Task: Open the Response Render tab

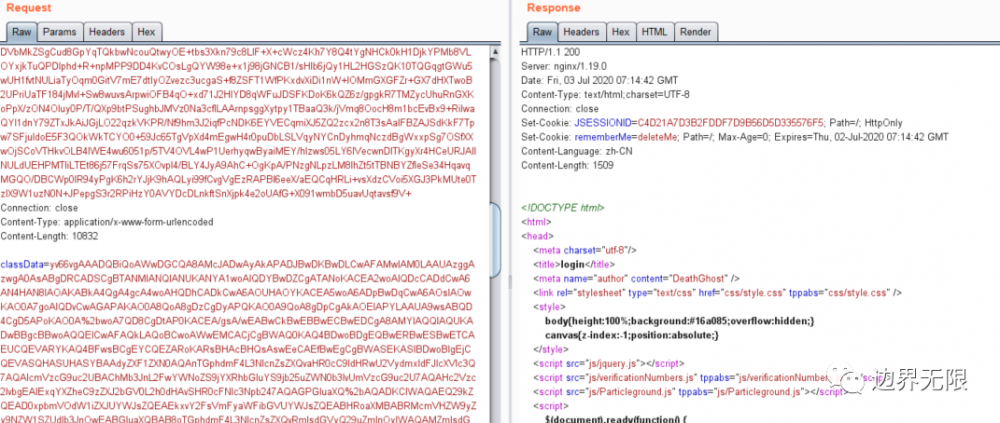Action: (x=695, y=32)
